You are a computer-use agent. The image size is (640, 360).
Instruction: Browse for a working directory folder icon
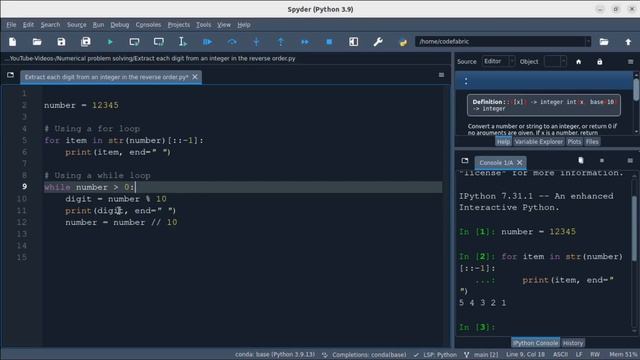coord(604,42)
